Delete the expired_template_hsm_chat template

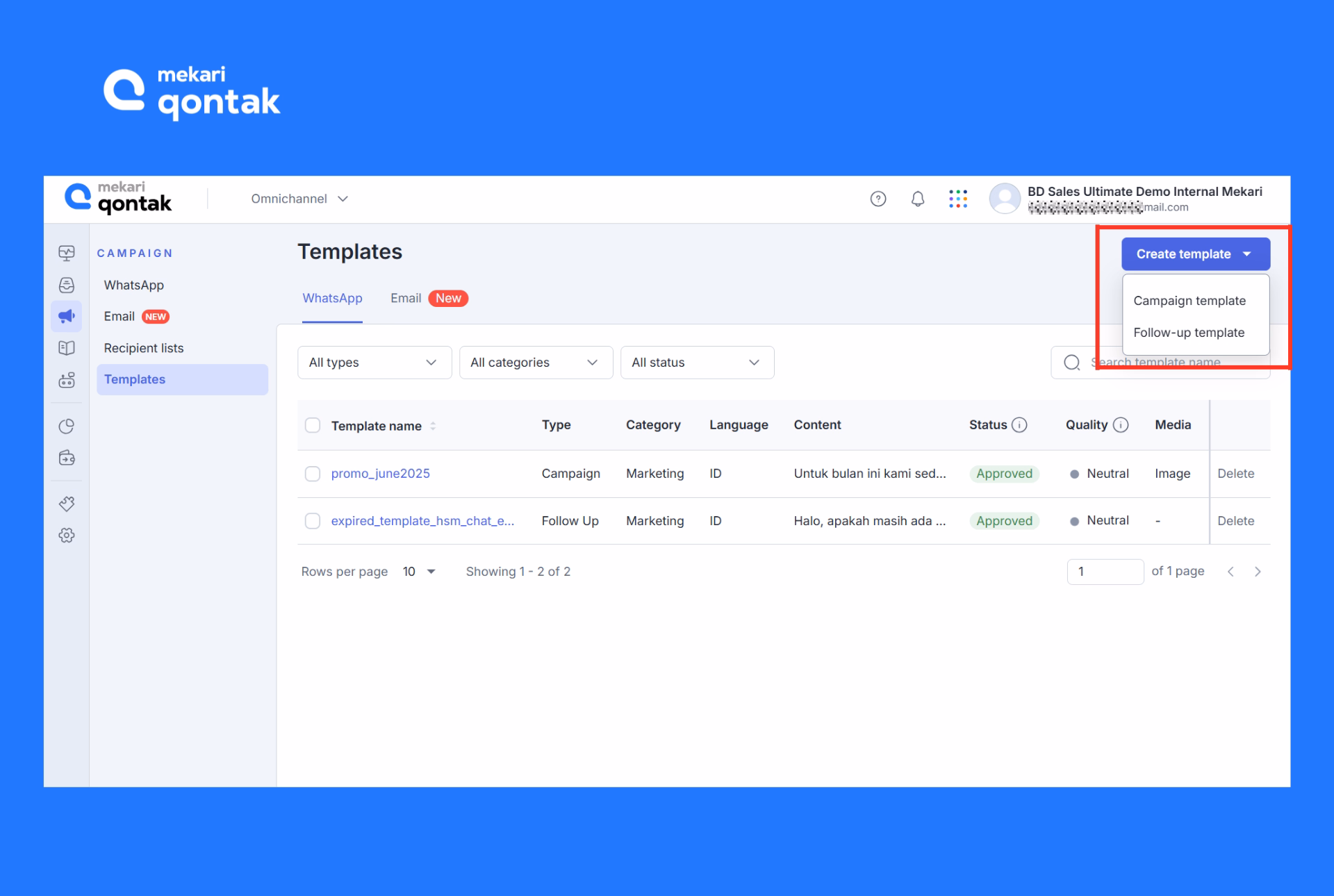pos(1235,521)
